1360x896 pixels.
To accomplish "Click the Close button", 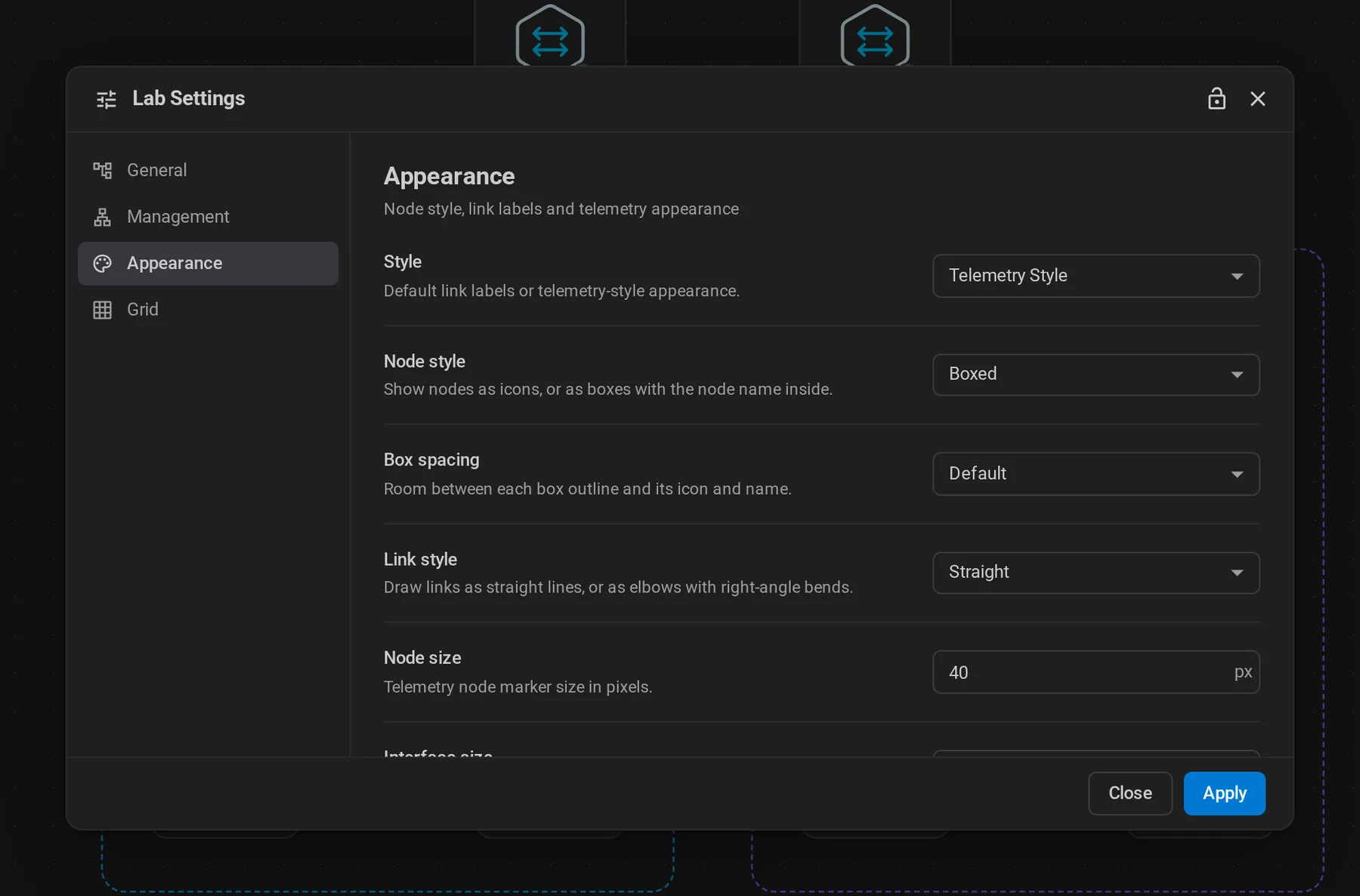I will point(1130,793).
